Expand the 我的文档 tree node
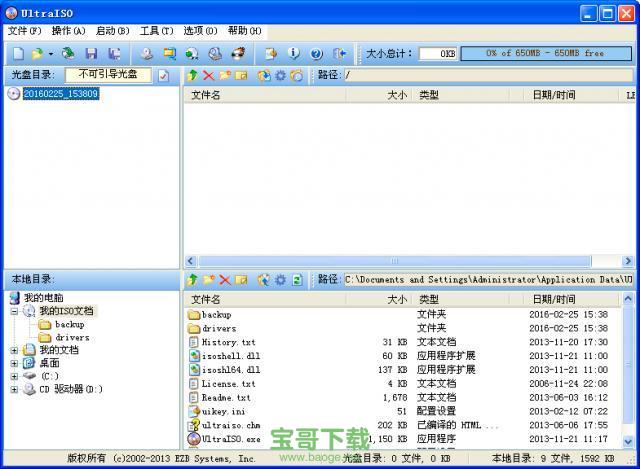This screenshot has width=640, height=469. click(x=14, y=350)
